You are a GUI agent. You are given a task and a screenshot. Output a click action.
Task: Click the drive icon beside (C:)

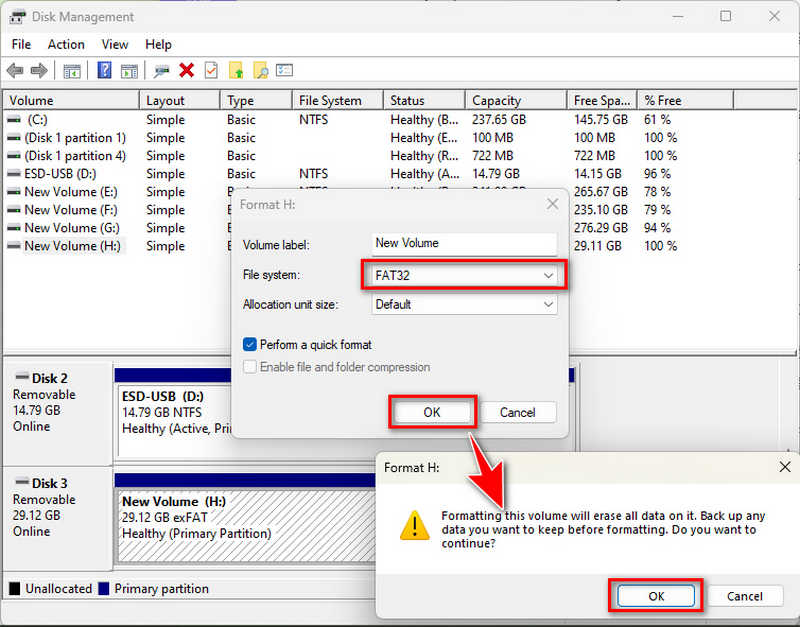14,119
